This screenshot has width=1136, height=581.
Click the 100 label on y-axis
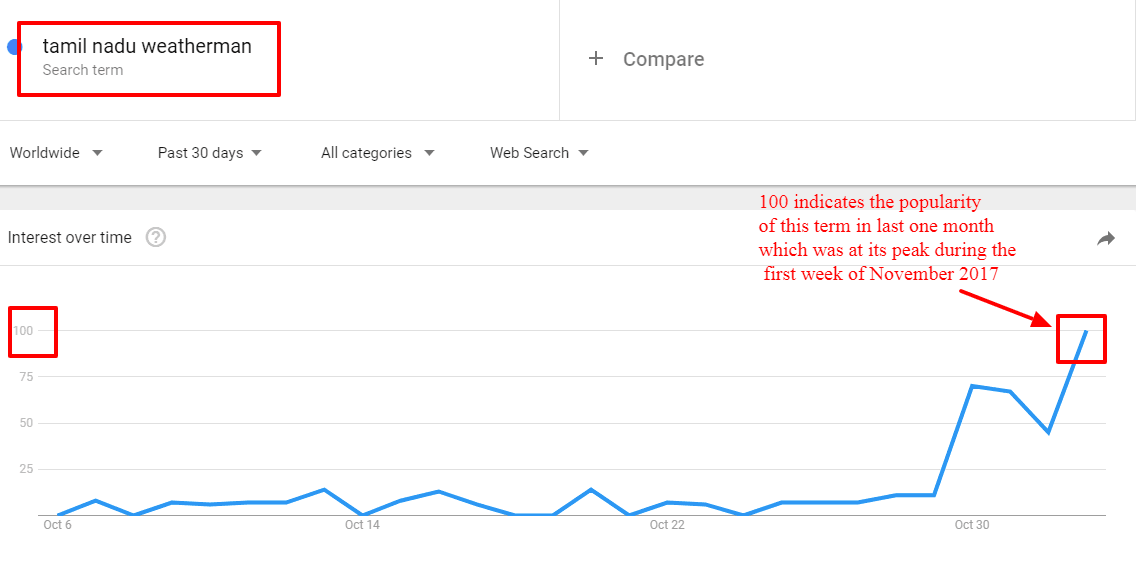tap(22, 330)
